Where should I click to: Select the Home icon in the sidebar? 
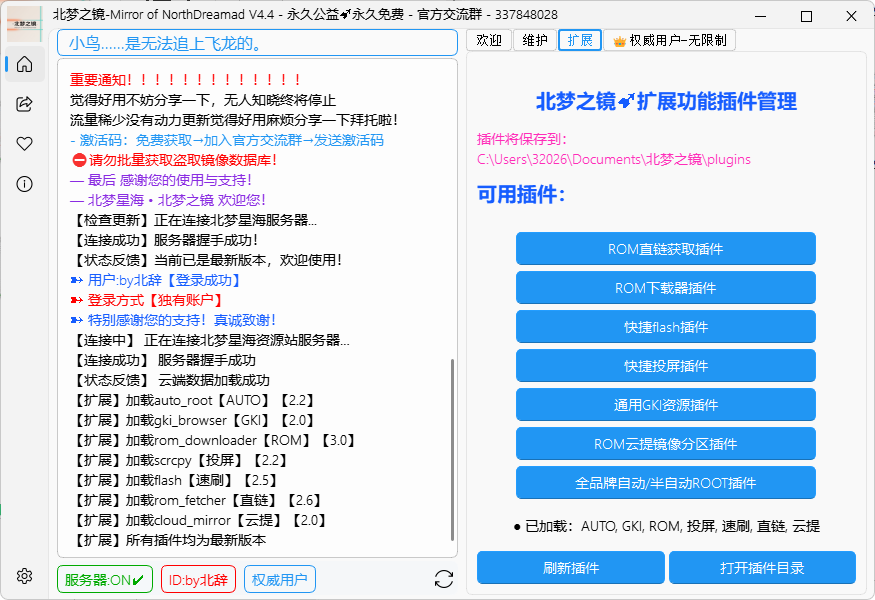(x=24, y=63)
